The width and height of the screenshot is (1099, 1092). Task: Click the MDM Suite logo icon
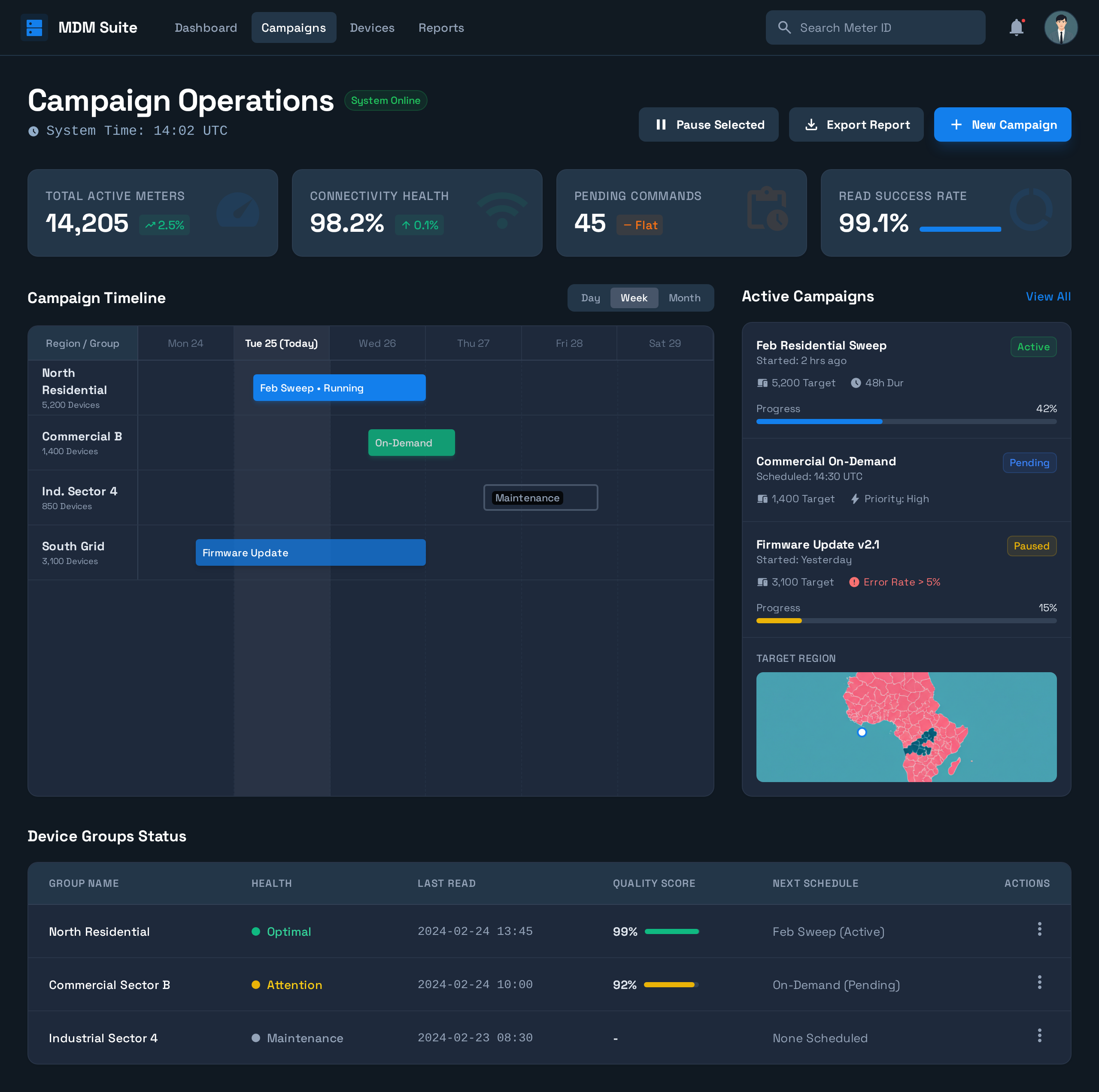pyautogui.click(x=34, y=27)
